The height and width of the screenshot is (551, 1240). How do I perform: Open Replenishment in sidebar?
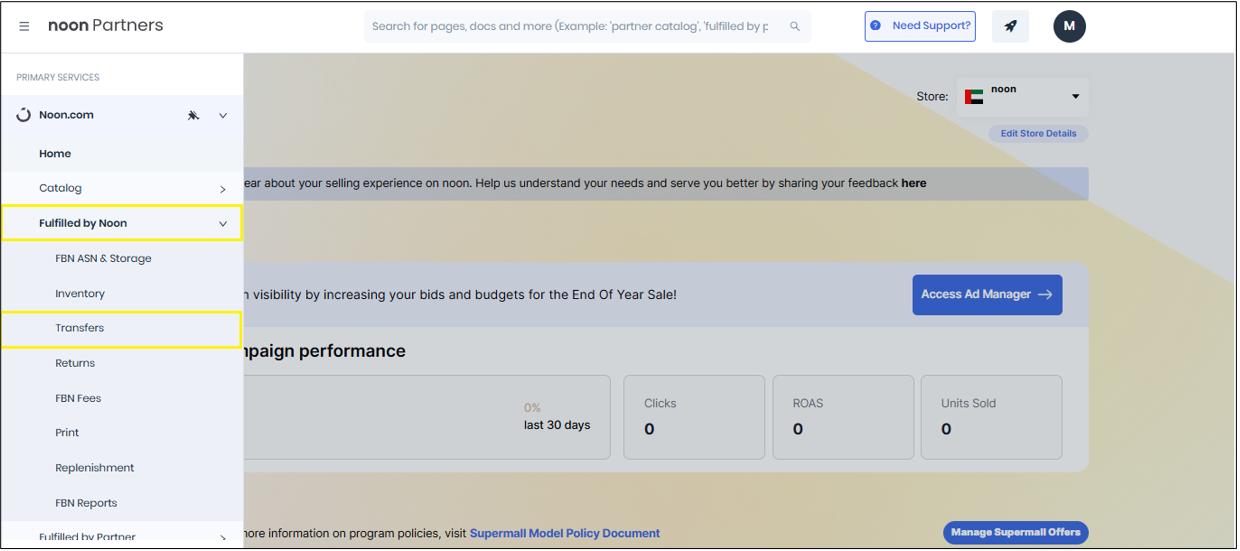point(95,468)
